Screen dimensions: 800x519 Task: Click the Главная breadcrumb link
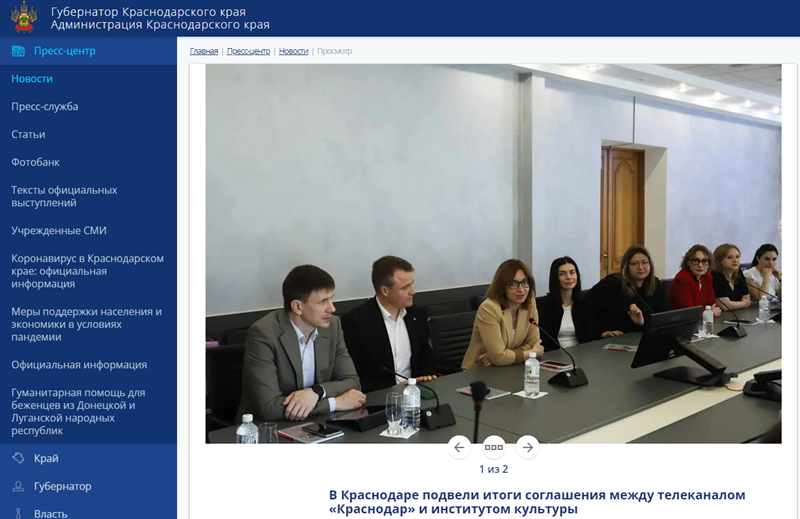pyautogui.click(x=204, y=51)
